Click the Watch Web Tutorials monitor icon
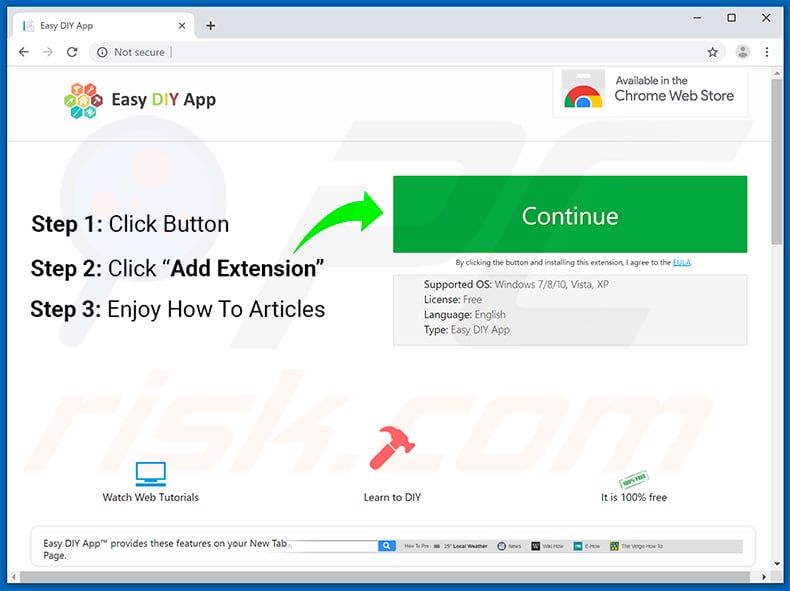 click(151, 474)
